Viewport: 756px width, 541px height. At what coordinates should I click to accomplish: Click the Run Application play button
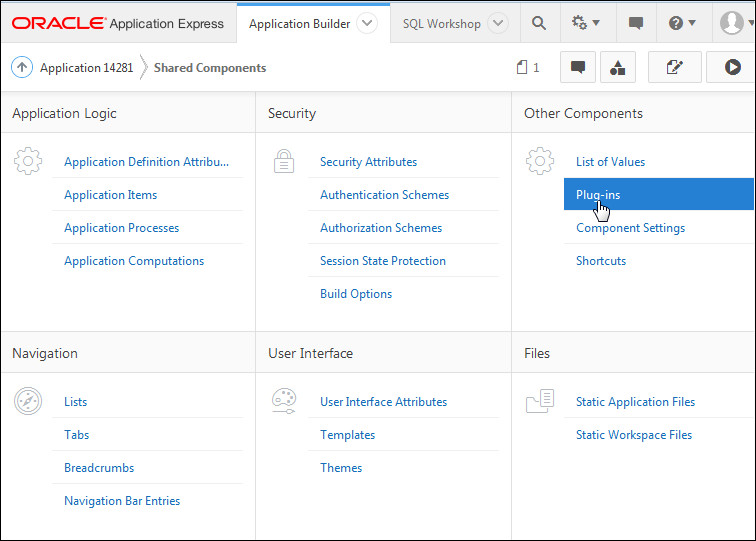(732, 68)
